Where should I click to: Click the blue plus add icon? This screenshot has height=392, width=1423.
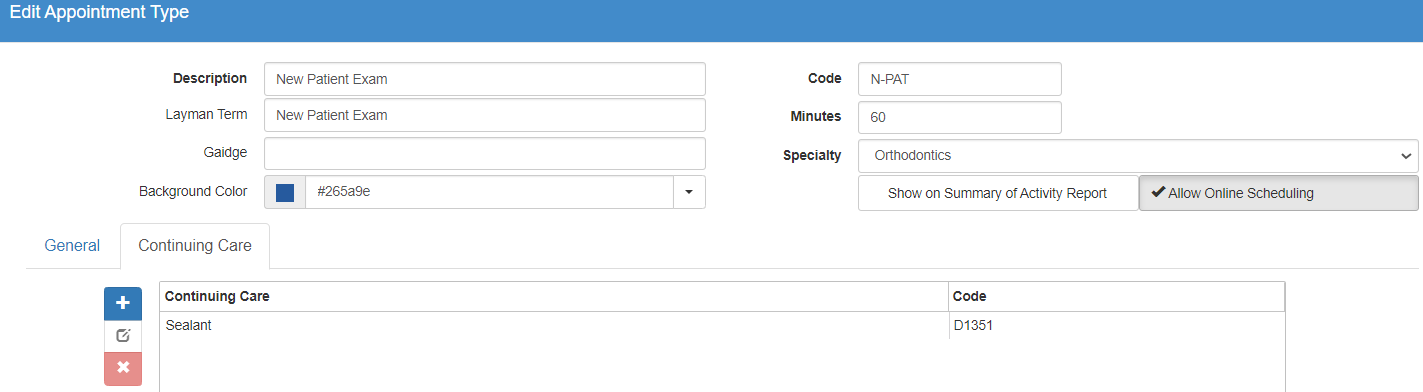[123, 304]
